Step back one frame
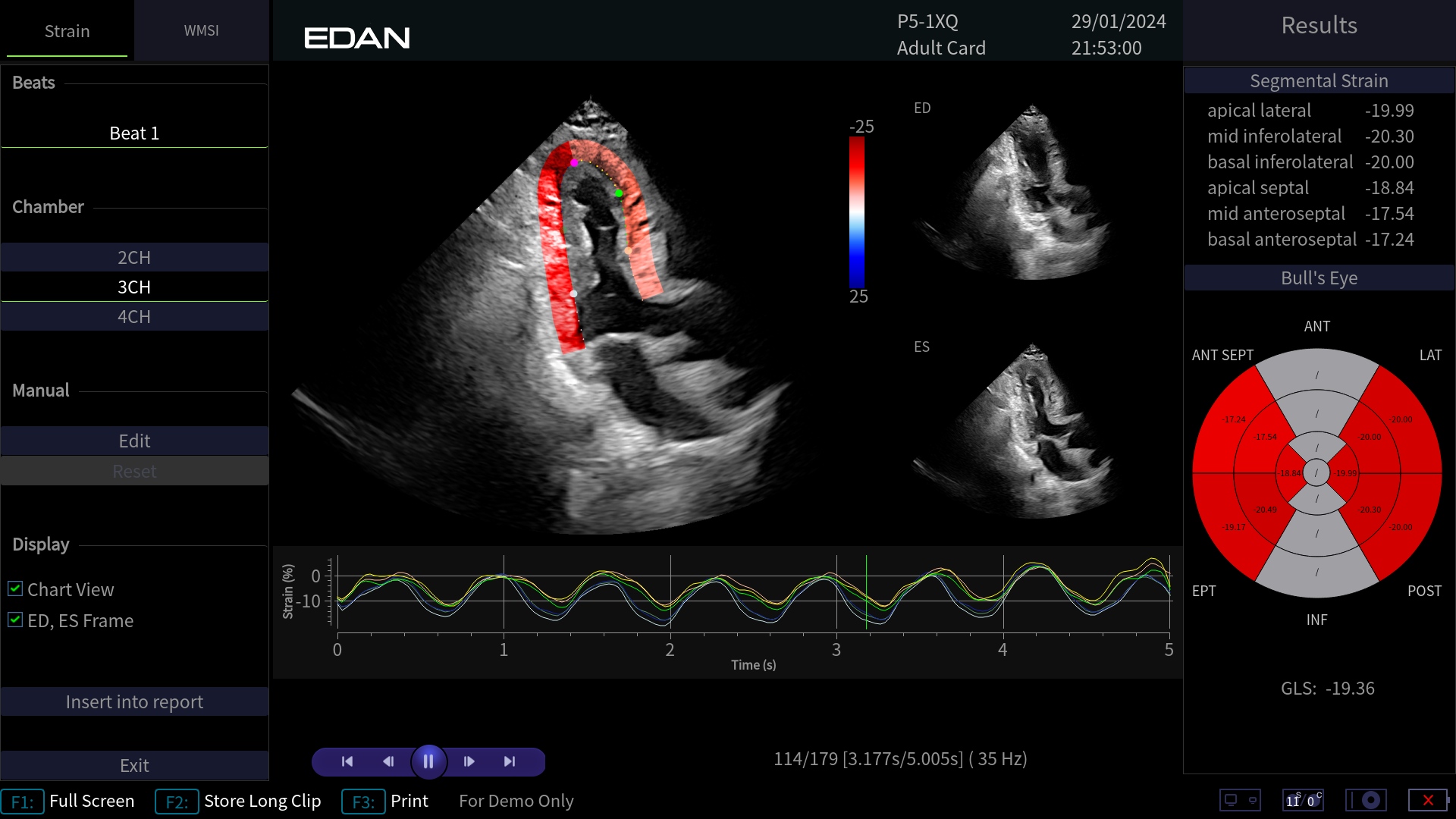This screenshot has height=819, width=1456. (388, 761)
